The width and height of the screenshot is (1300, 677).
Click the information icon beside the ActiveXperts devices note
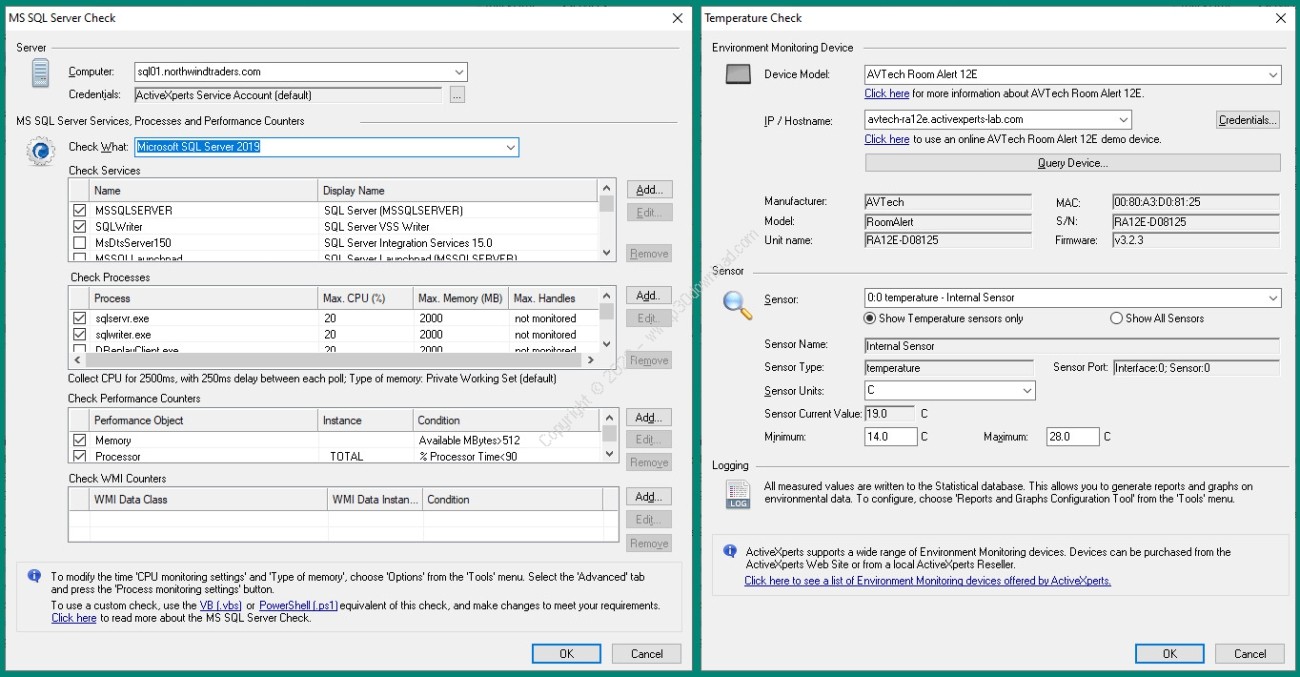tap(731, 551)
